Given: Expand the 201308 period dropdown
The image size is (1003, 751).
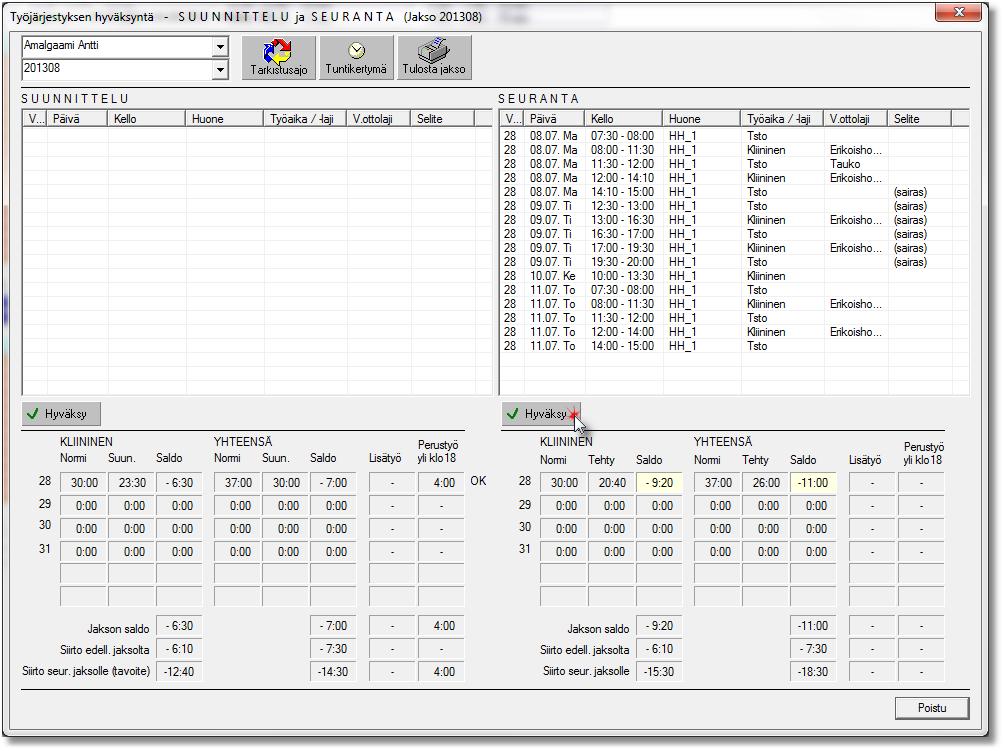Looking at the screenshot, I should [x=220, y=69].
